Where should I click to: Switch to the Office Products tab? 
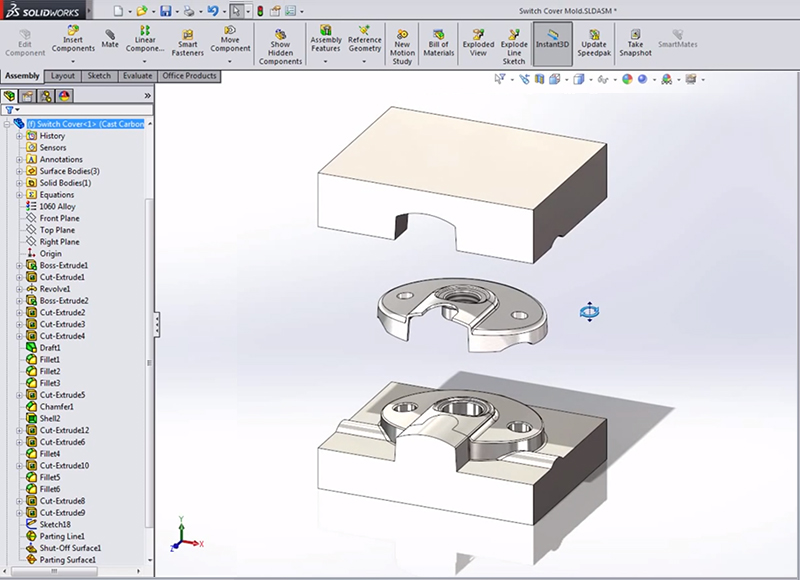pyautogui.click(x=189, y=76)
